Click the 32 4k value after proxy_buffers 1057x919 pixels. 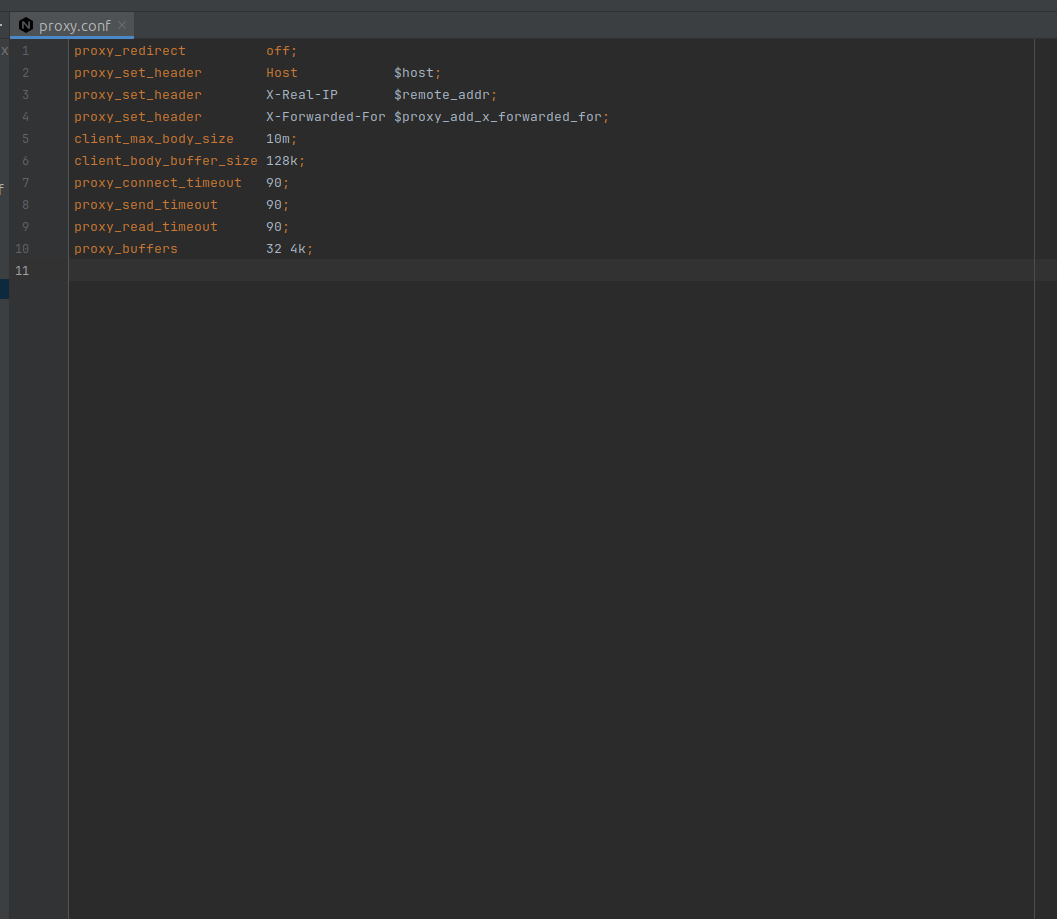click(288, 248)
